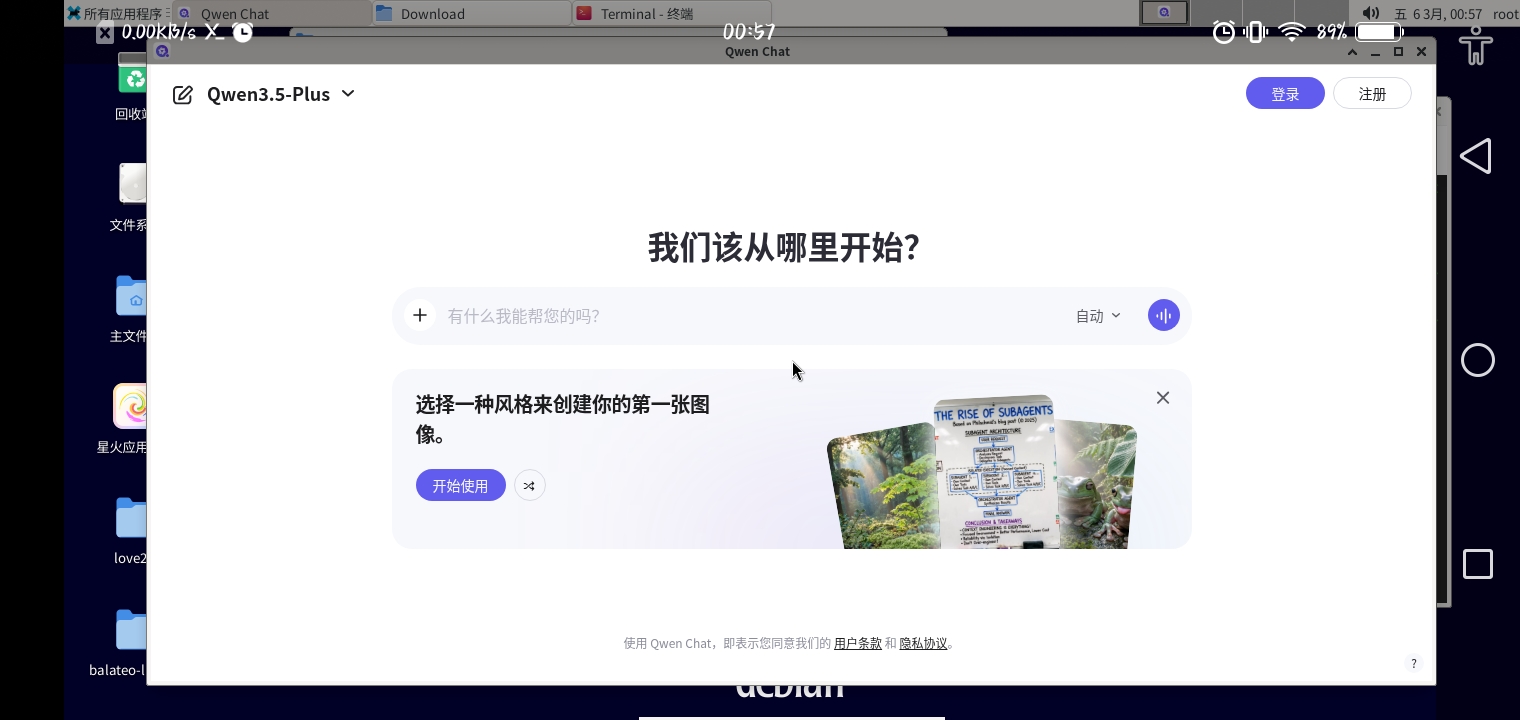Viewport: 1520px width, 720px height.
Task: Tap the Android back triangle
Action: [1476, 156]
